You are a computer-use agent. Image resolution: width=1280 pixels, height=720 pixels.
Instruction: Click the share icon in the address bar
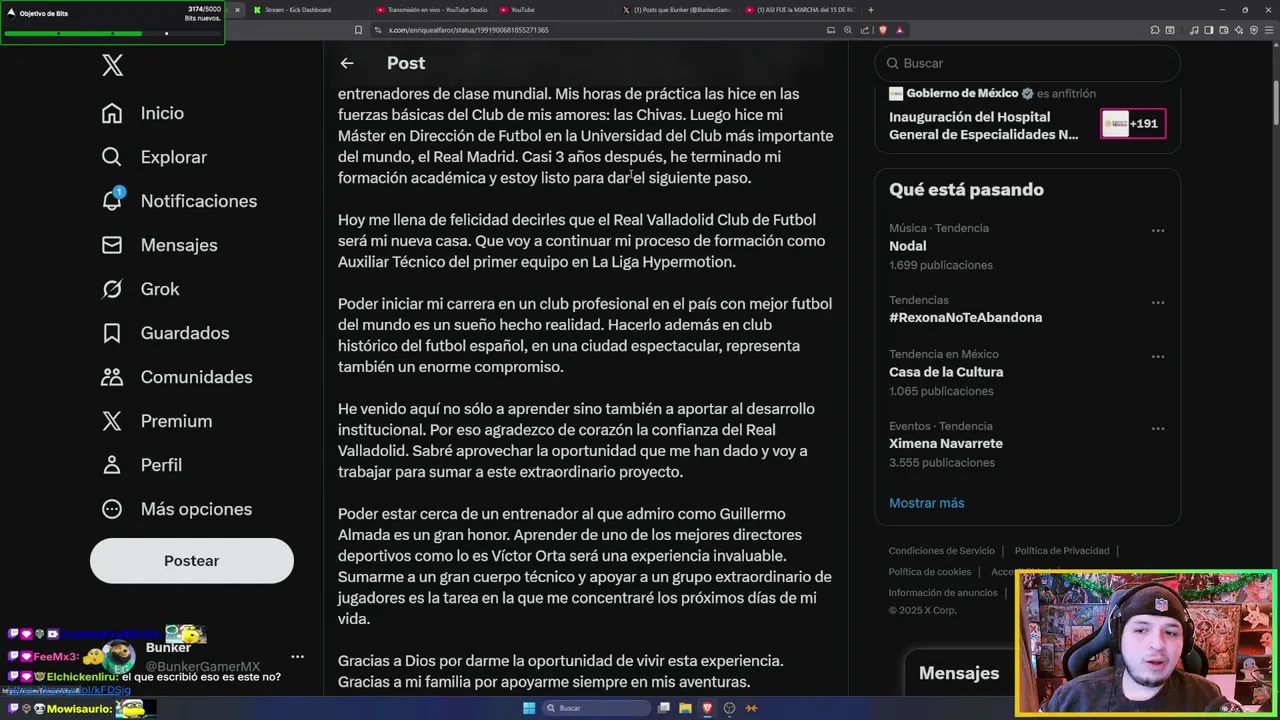(x=863, y=30)
